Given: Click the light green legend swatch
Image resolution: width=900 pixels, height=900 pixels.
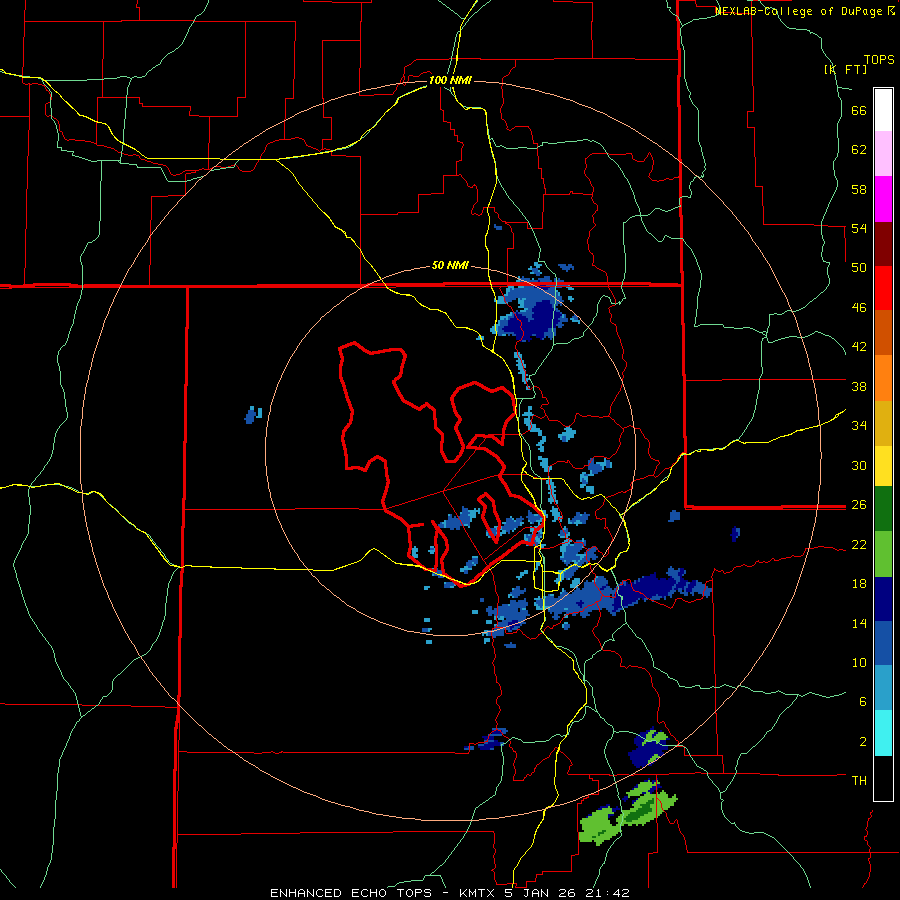Looking at the screenshot, I should coord(883,554).
